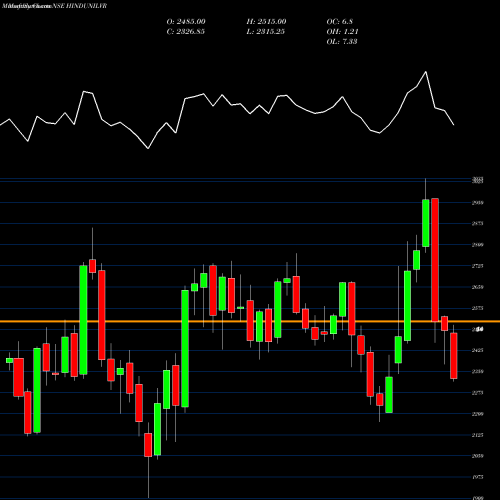Click the 2200 price axis label
Screen dimensions: 500x500
pos(478,414)
